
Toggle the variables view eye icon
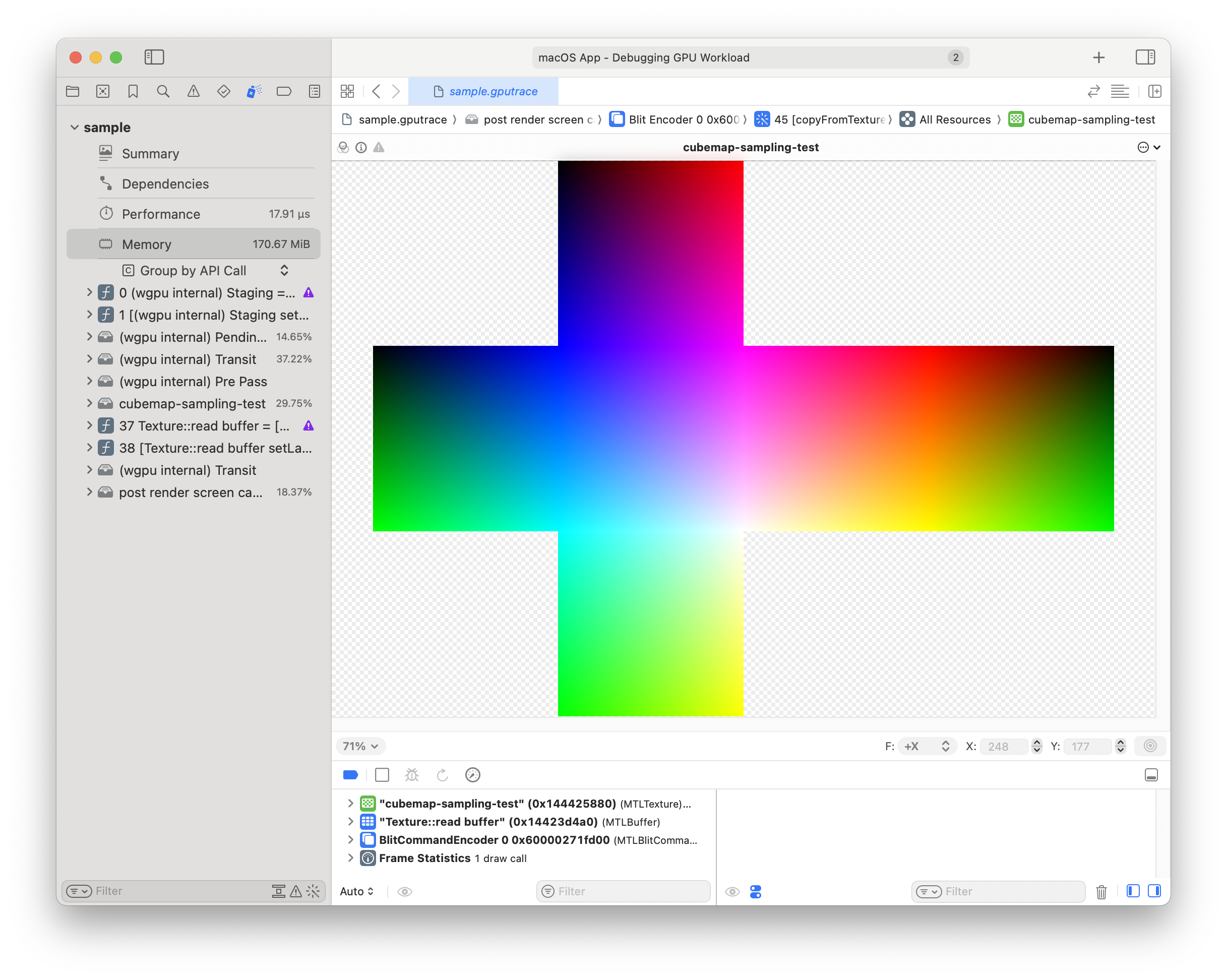(405, 892)
